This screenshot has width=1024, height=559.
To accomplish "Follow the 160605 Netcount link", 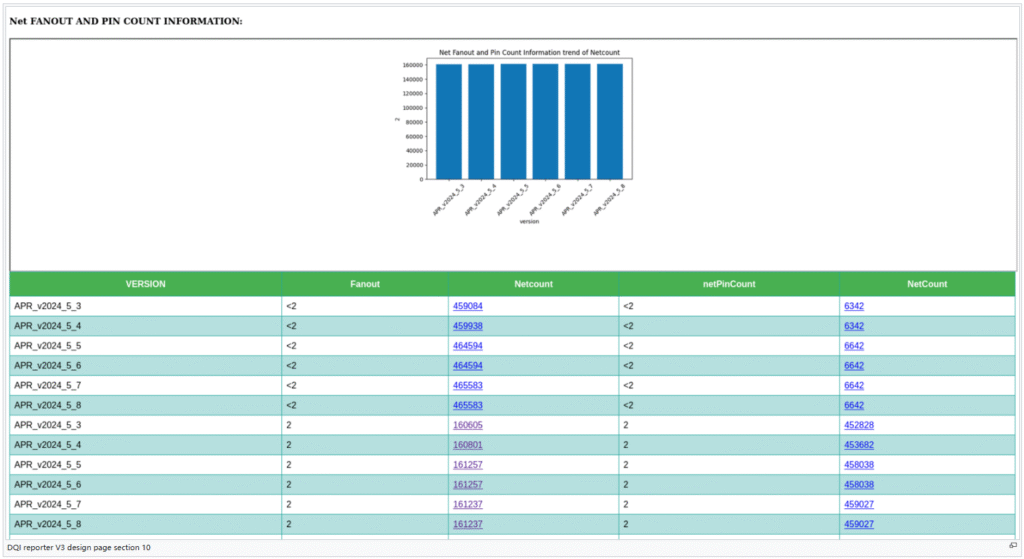I will coord(467,425).
